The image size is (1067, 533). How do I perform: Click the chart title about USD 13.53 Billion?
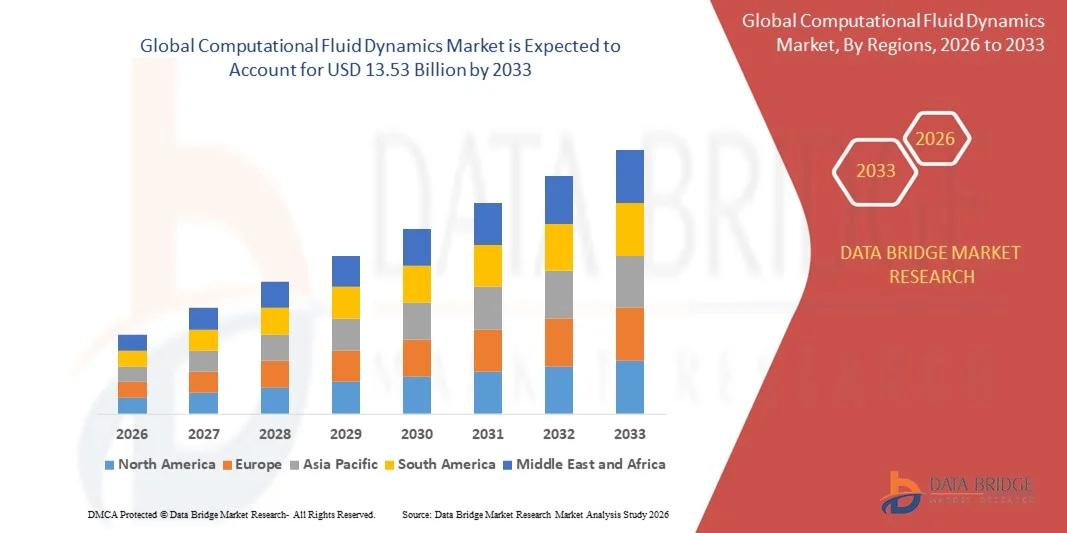[x=380, y=58]
